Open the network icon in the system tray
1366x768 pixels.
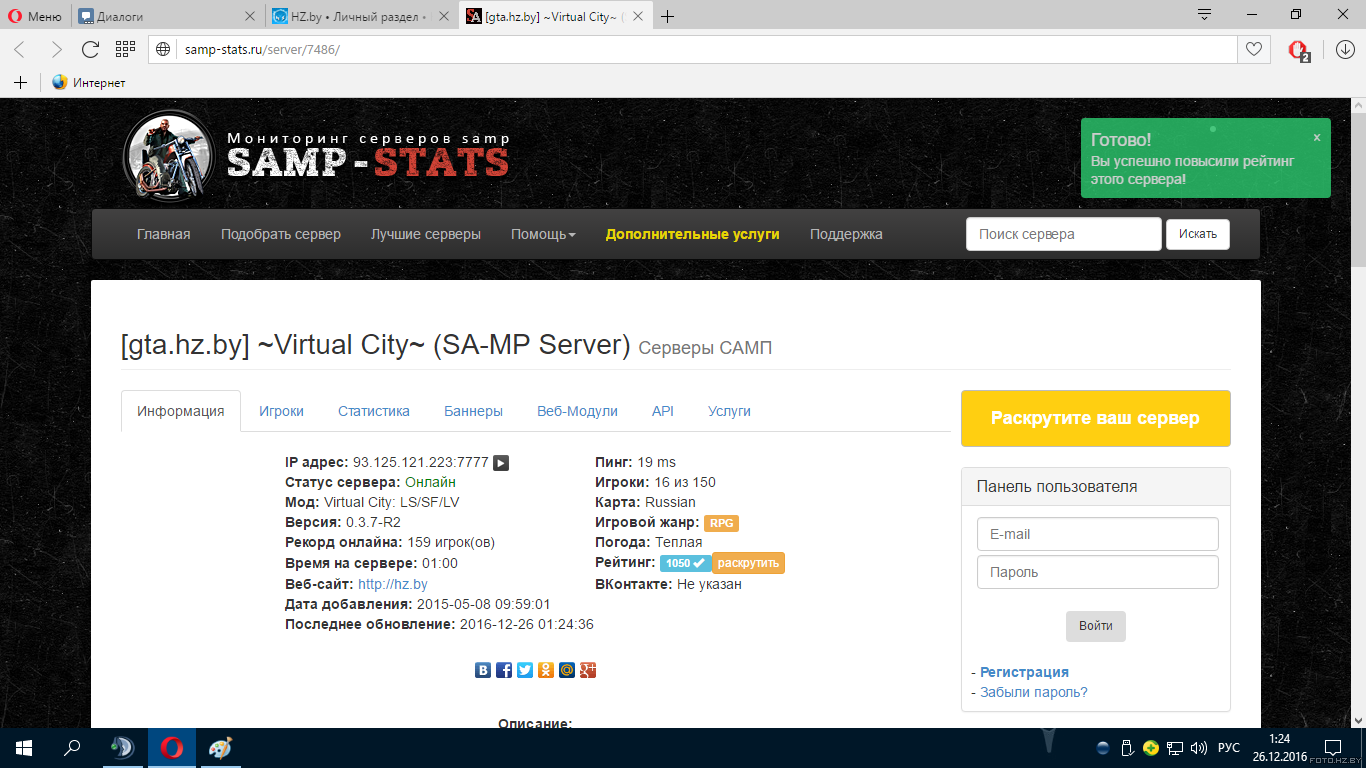pyautogui.click(x=1176, y=748)
